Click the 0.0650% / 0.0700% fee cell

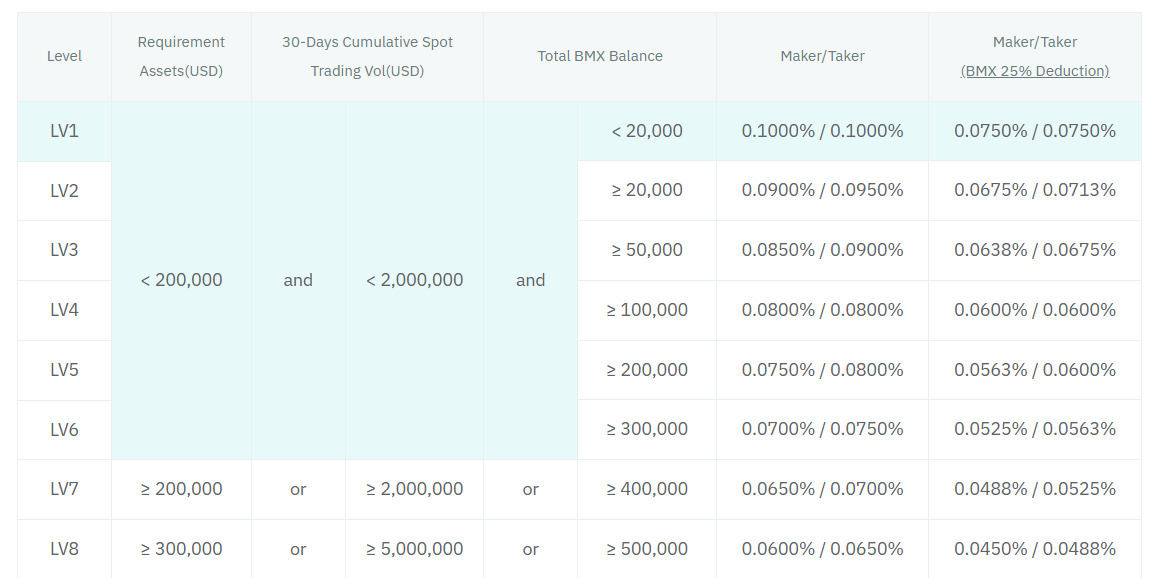pyautogui.click(x=822, y=490)
